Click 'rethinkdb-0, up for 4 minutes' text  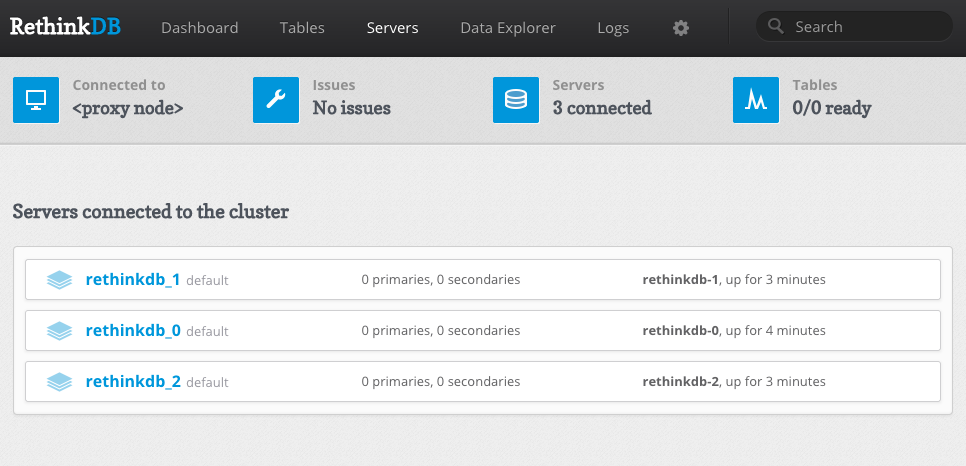tap(734, 331)
